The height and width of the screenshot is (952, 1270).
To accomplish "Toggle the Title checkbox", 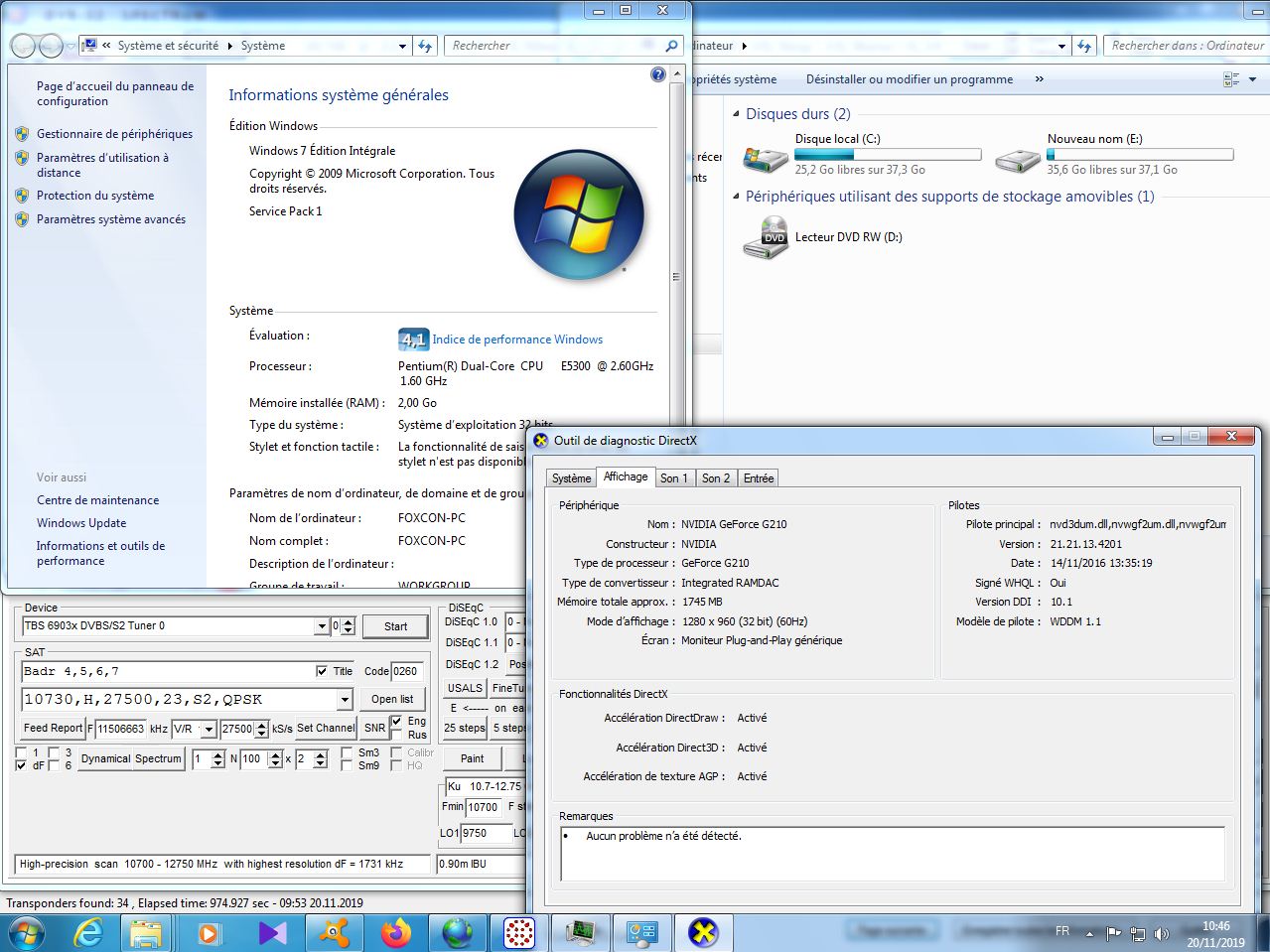I will pyautogui.click(x=321, y=671).
